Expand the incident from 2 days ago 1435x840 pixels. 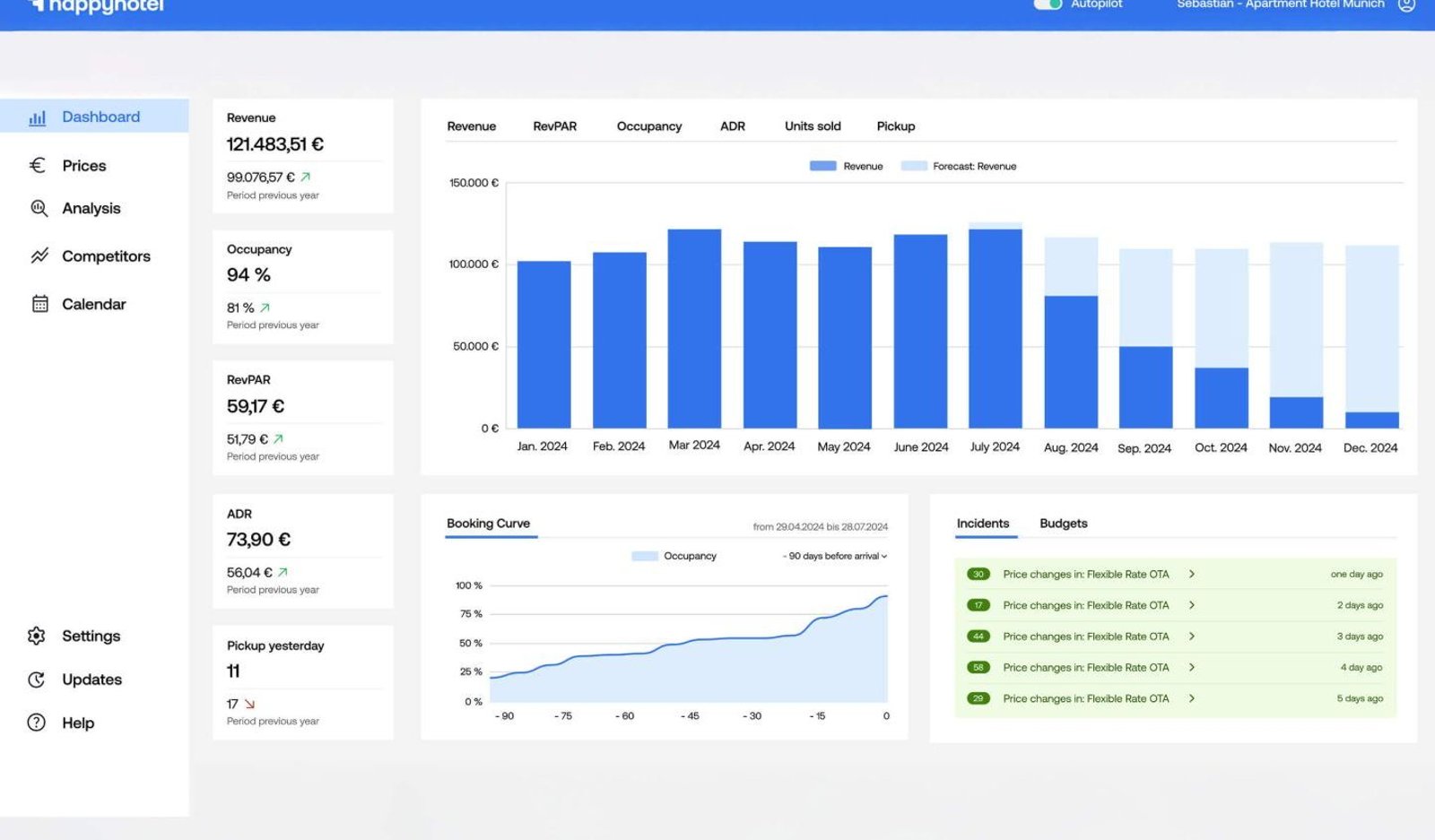point(1192,605)
